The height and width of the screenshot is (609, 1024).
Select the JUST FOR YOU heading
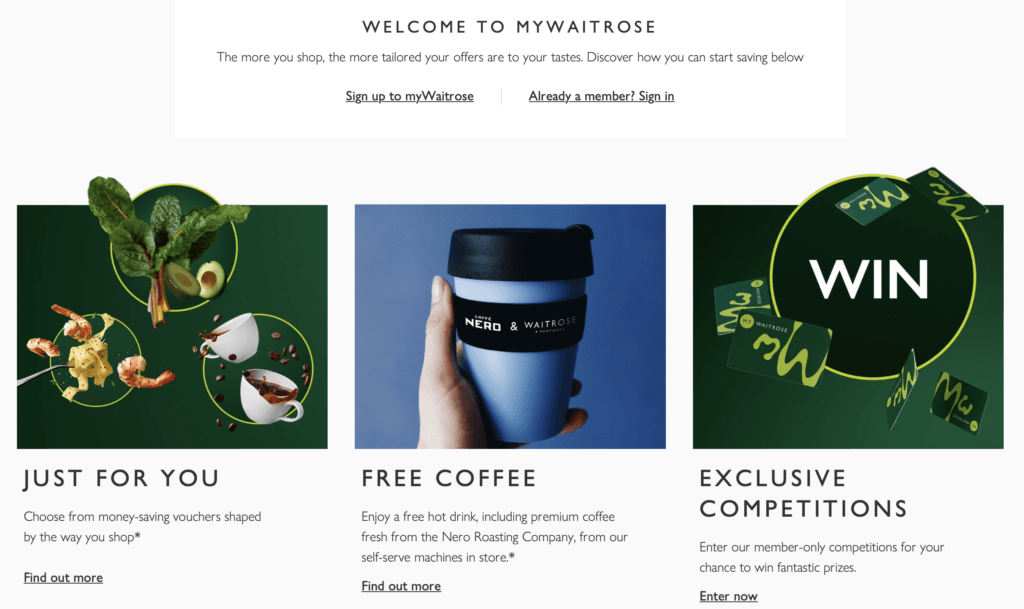121,478
